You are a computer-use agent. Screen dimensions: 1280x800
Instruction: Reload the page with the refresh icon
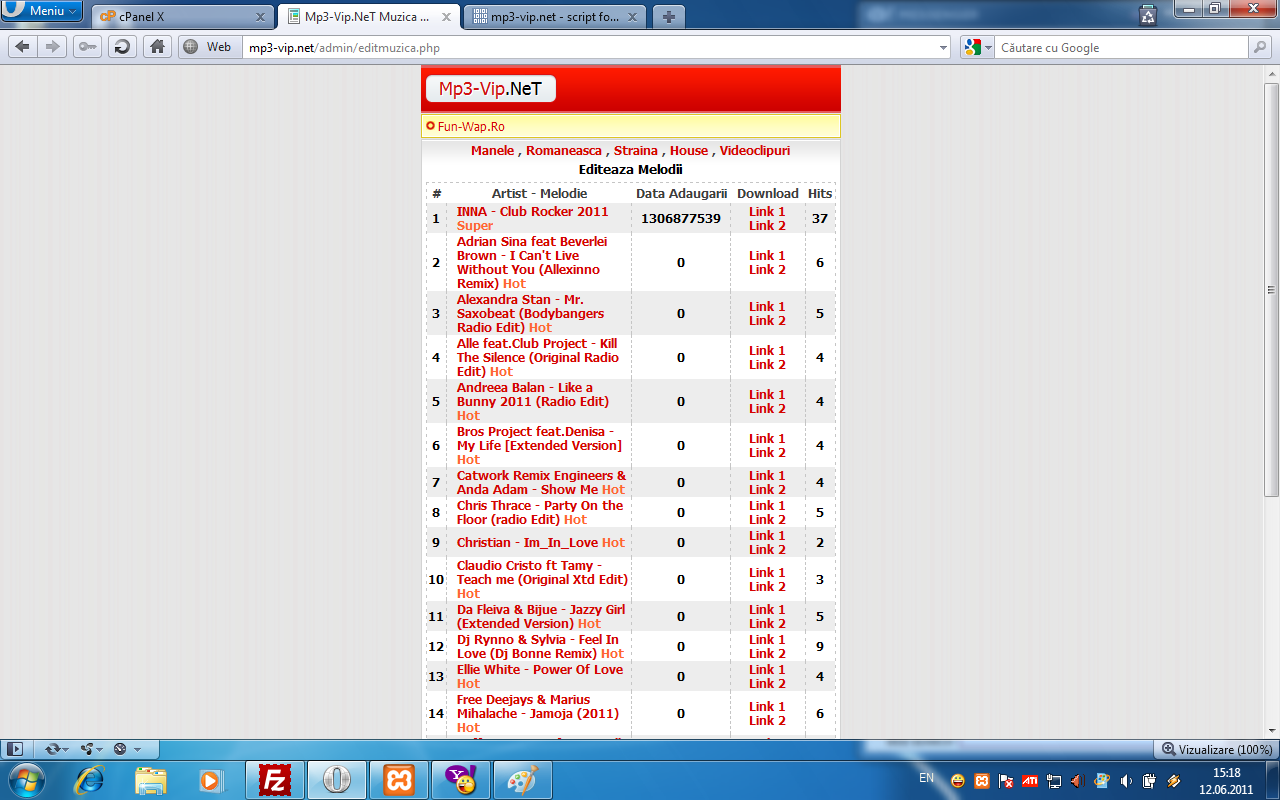[122, 47]
